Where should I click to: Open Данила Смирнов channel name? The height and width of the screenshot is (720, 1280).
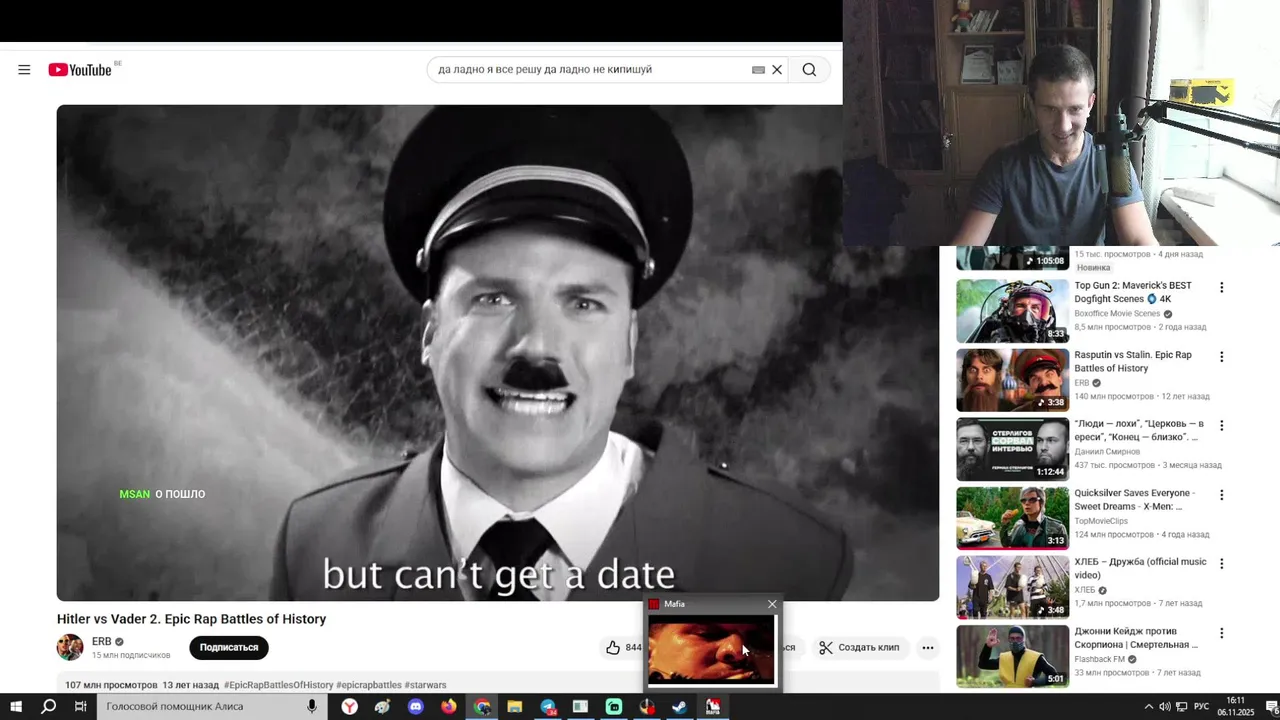tap(1109, 452)
